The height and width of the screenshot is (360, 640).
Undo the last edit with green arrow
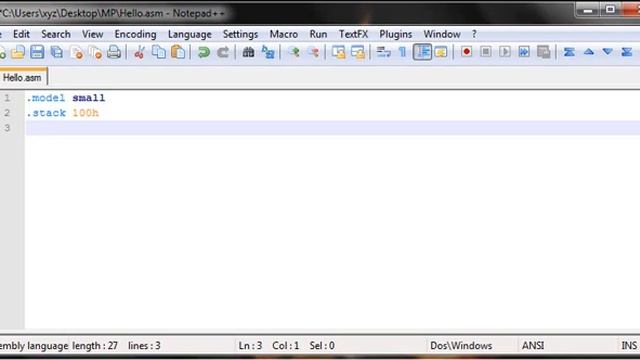pyautogui.click(x=203, y=52)
